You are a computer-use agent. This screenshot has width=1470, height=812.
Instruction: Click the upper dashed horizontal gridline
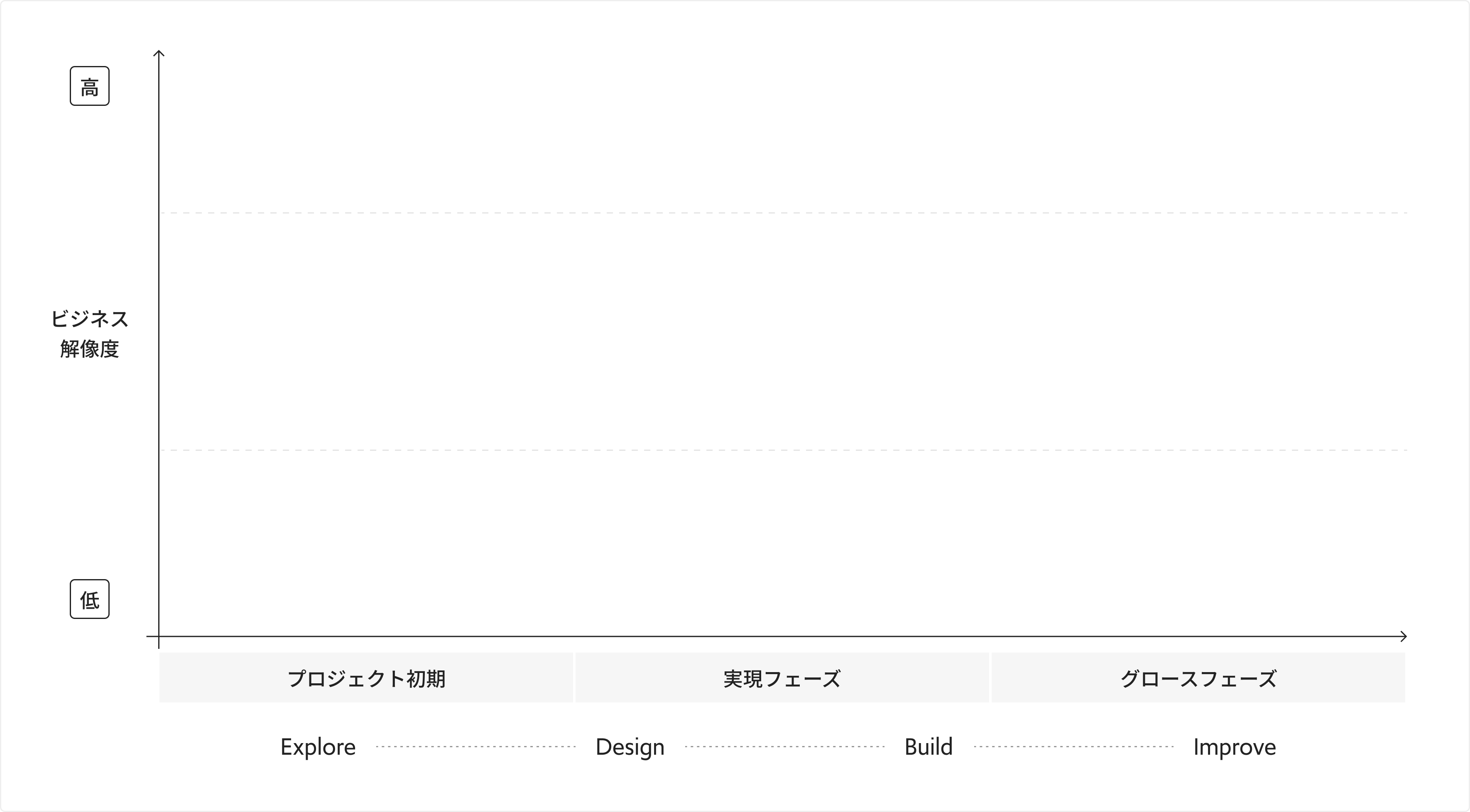point(782,213)
